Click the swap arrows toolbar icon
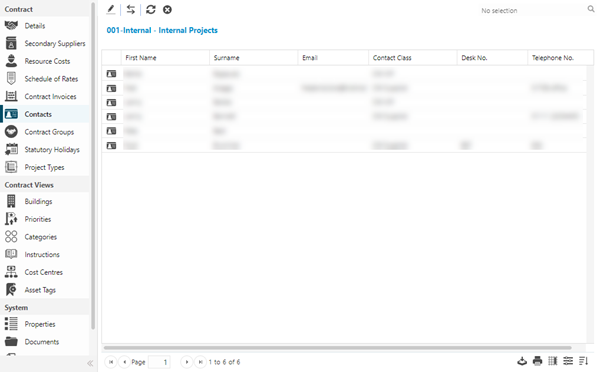 tap(131, 10)
